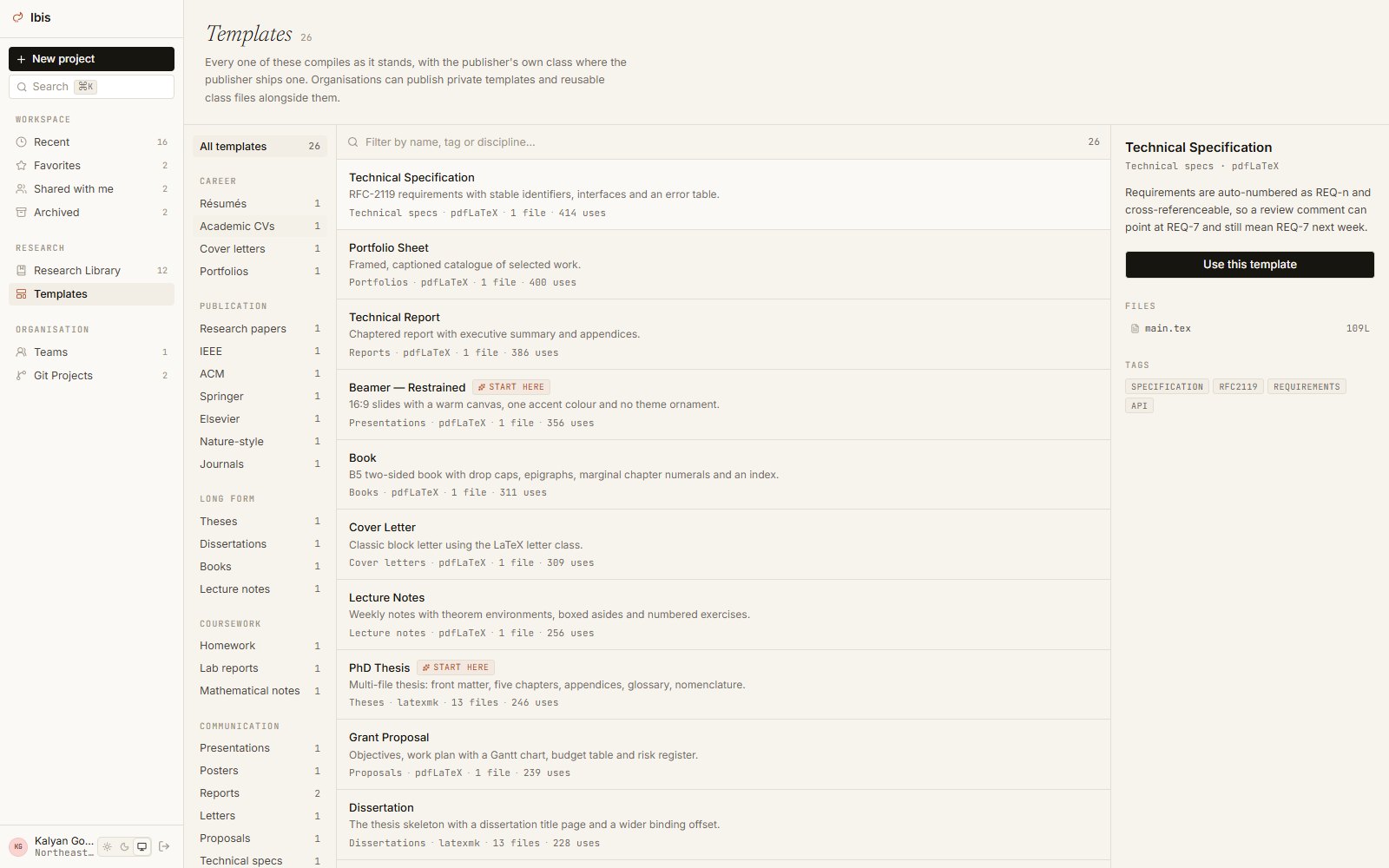Click the Templates sidebar icon
Screen dimensions: 1389x868
pos(22,294)
